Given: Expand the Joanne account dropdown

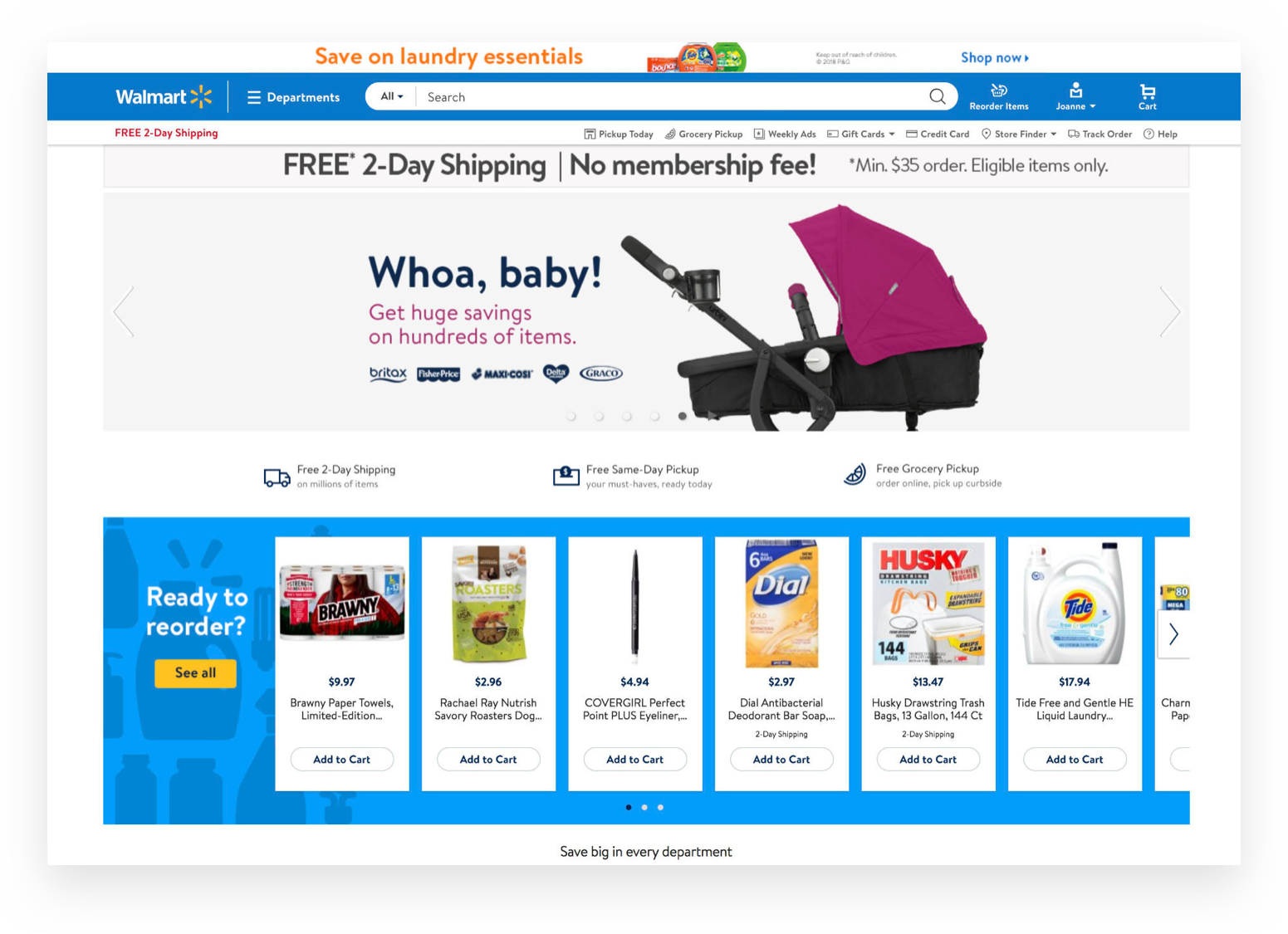Looking at the screenshot, I should click(1075, 97).
